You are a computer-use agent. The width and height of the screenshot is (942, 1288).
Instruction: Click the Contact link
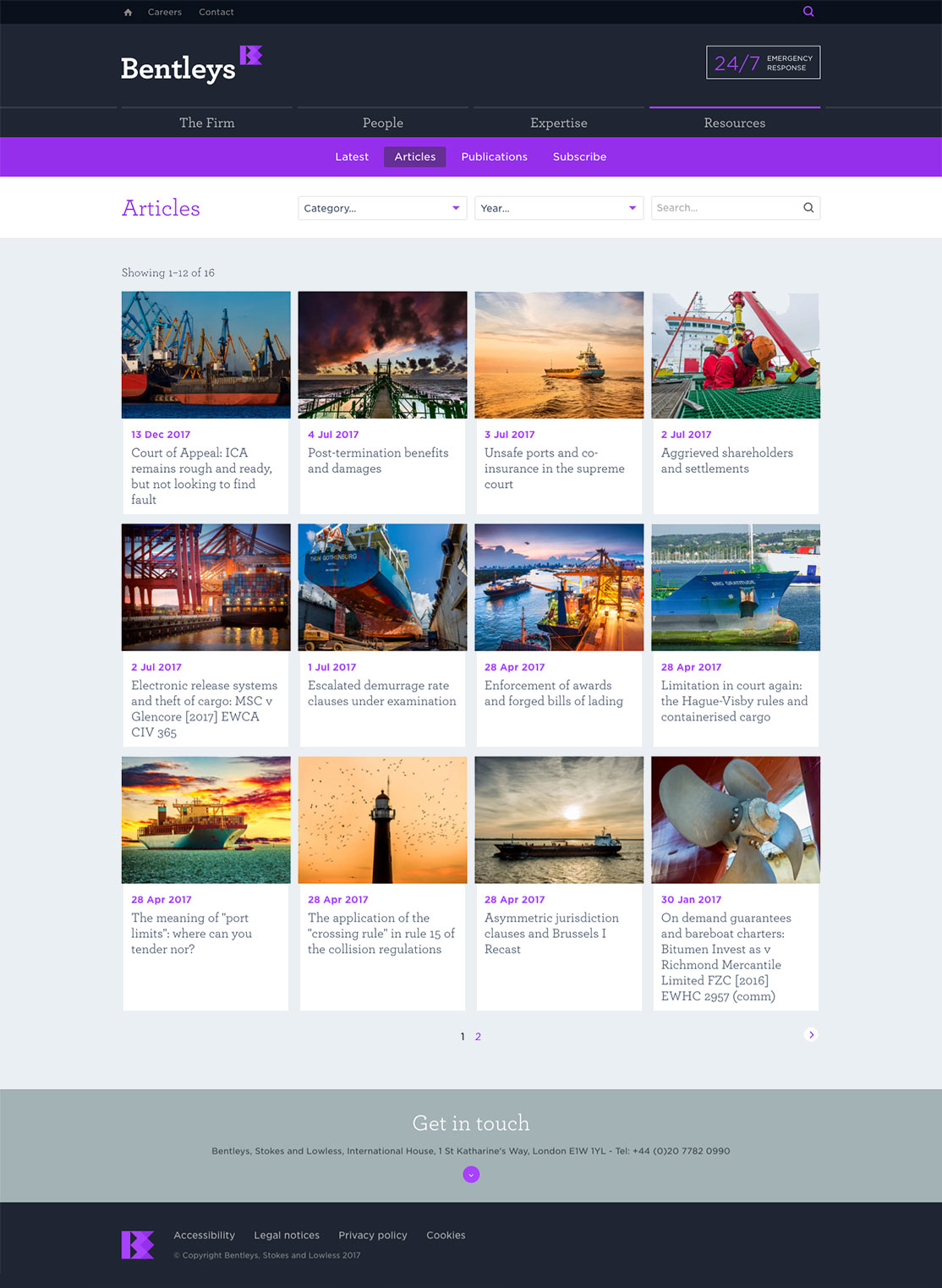click(x=216, y=12)
